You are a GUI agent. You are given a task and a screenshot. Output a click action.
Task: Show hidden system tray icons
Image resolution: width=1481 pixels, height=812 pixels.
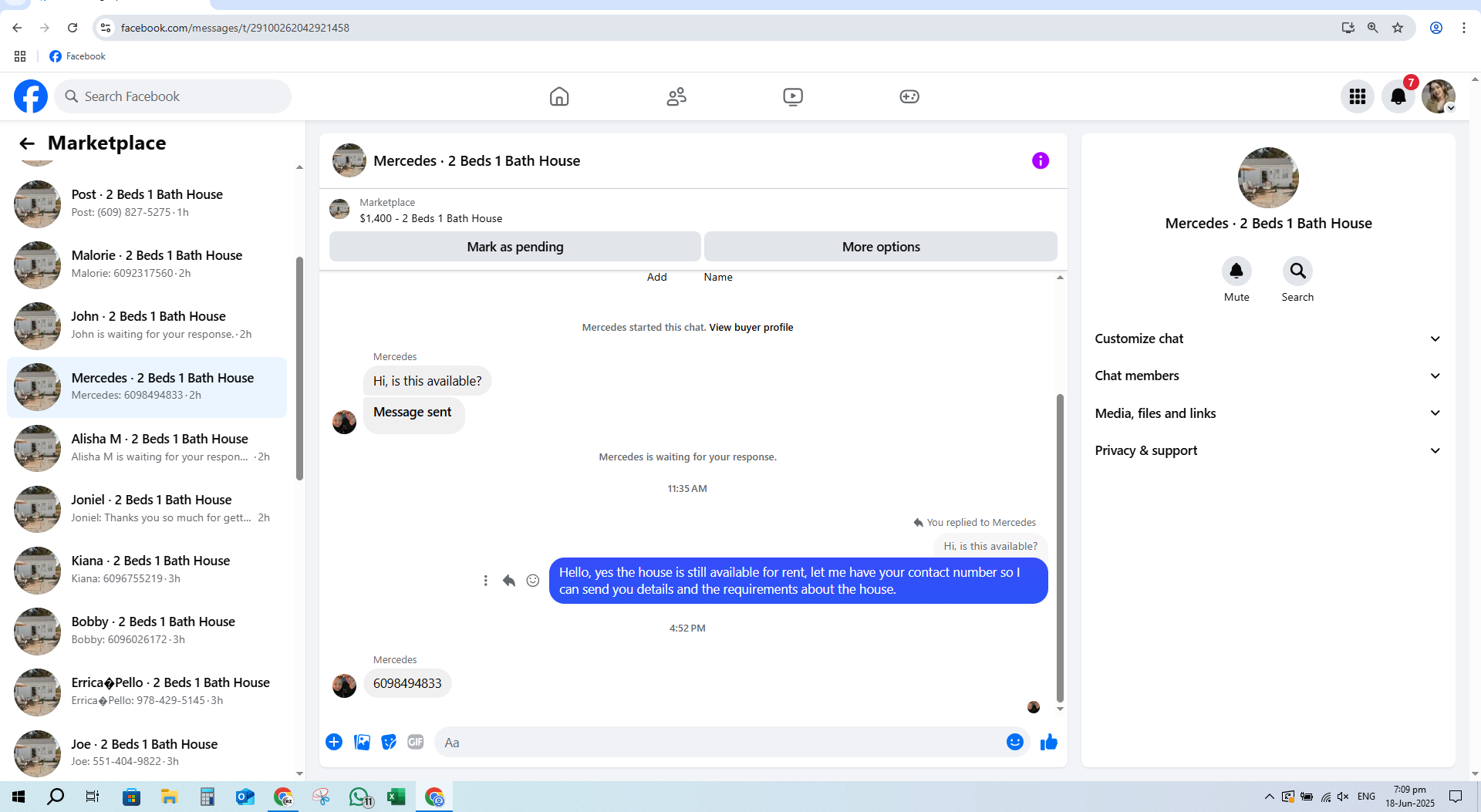click(1270, 797)
